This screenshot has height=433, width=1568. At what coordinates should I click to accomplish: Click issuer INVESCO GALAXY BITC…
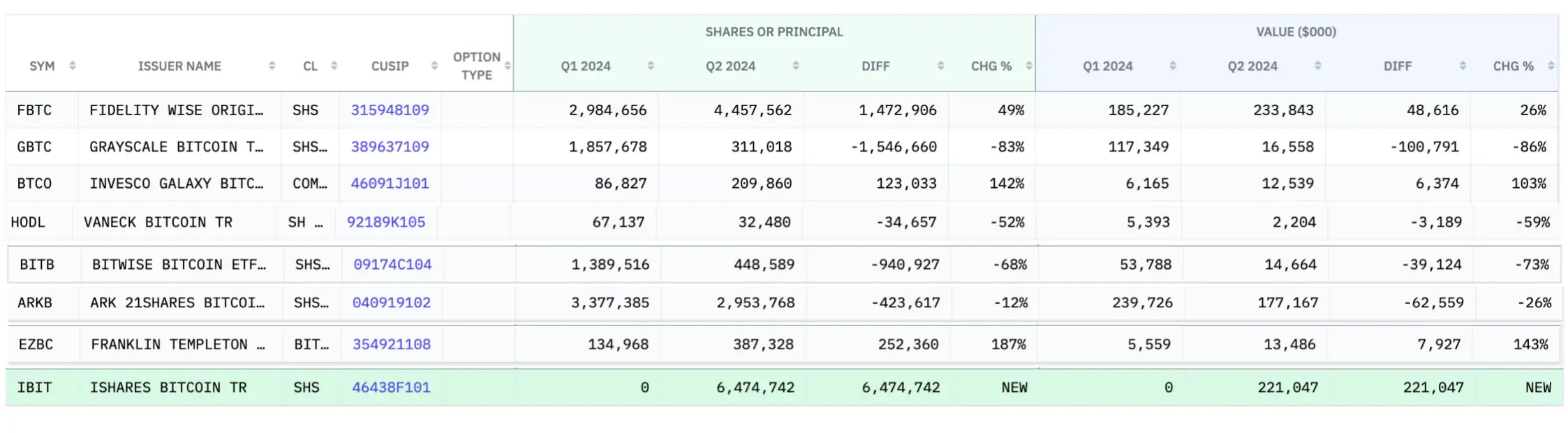[x=177, y=184]
